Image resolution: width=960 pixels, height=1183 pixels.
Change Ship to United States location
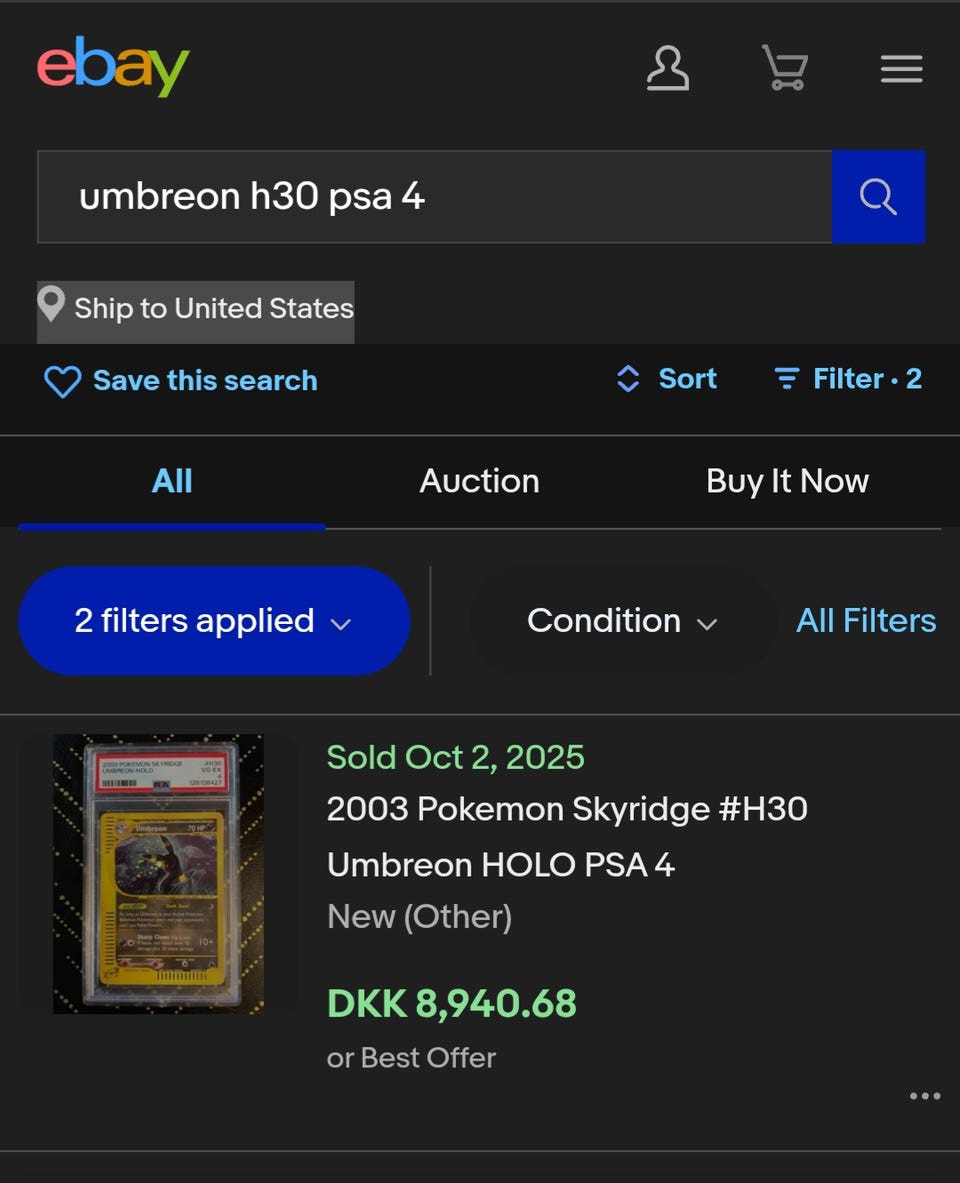[x=196, y=308]
